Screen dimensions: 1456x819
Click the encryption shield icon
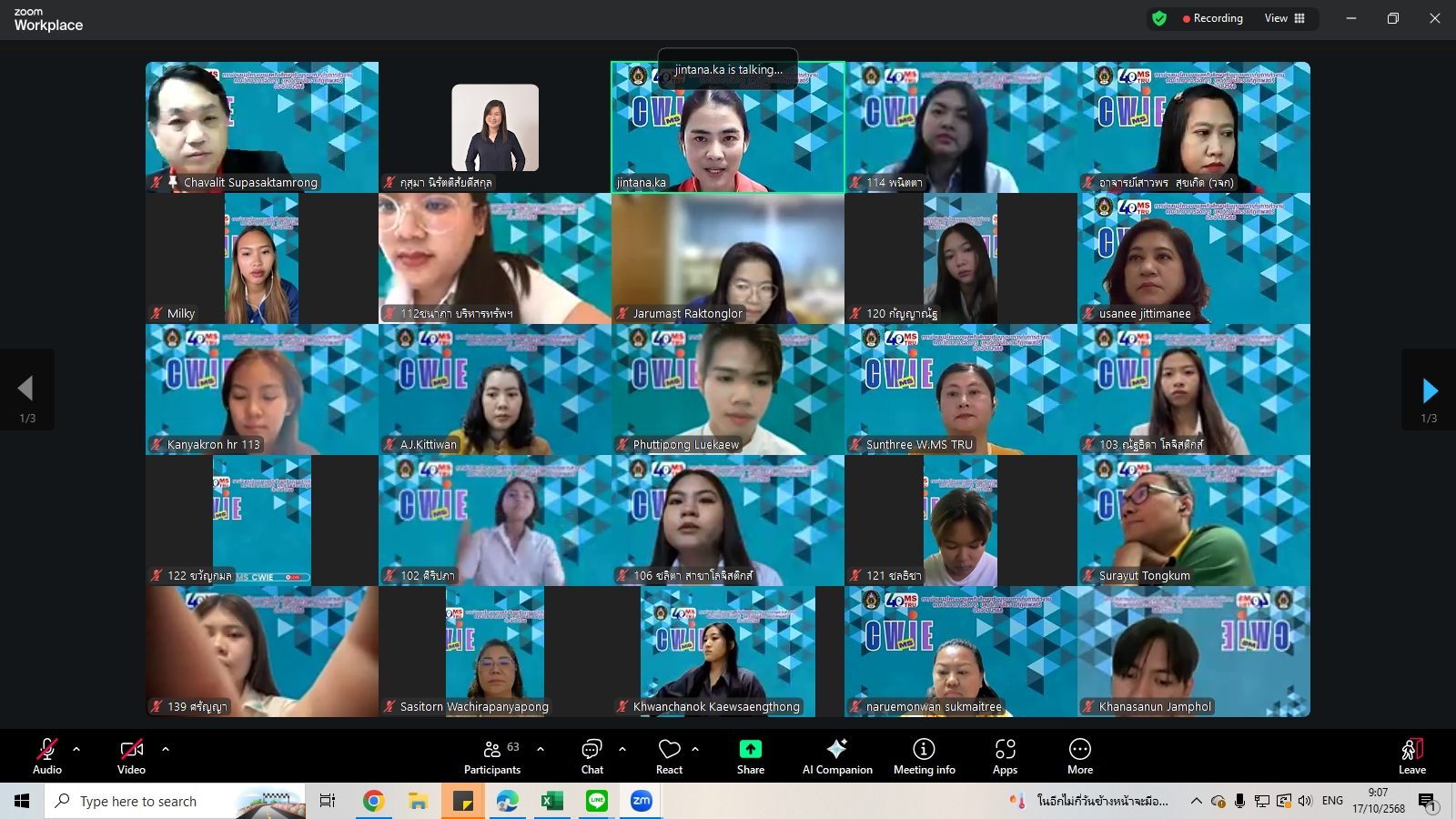pos(1158,18)
